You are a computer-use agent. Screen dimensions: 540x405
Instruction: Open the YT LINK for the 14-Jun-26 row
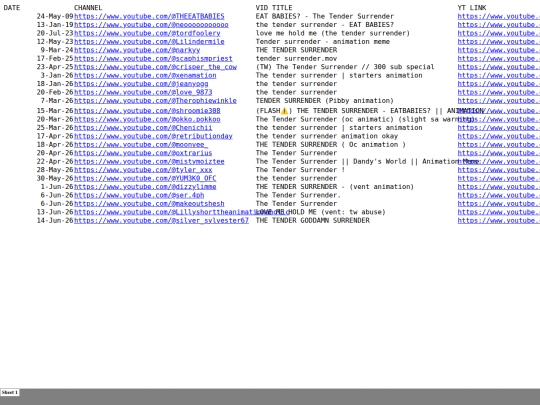coord(499,220)
